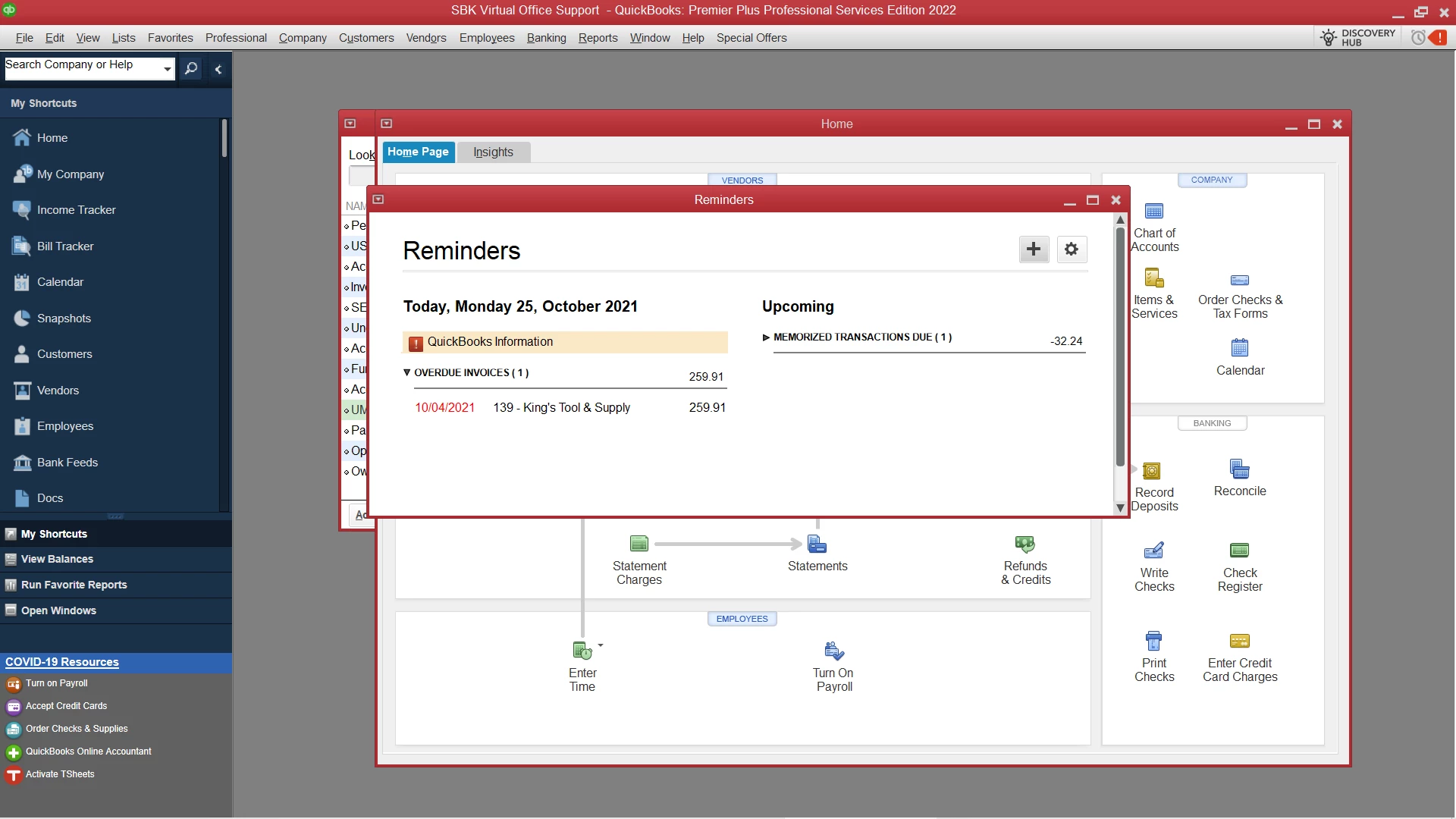Open Reminders preferences gear
The image size is (1456, 819).
coord(1071,249)
